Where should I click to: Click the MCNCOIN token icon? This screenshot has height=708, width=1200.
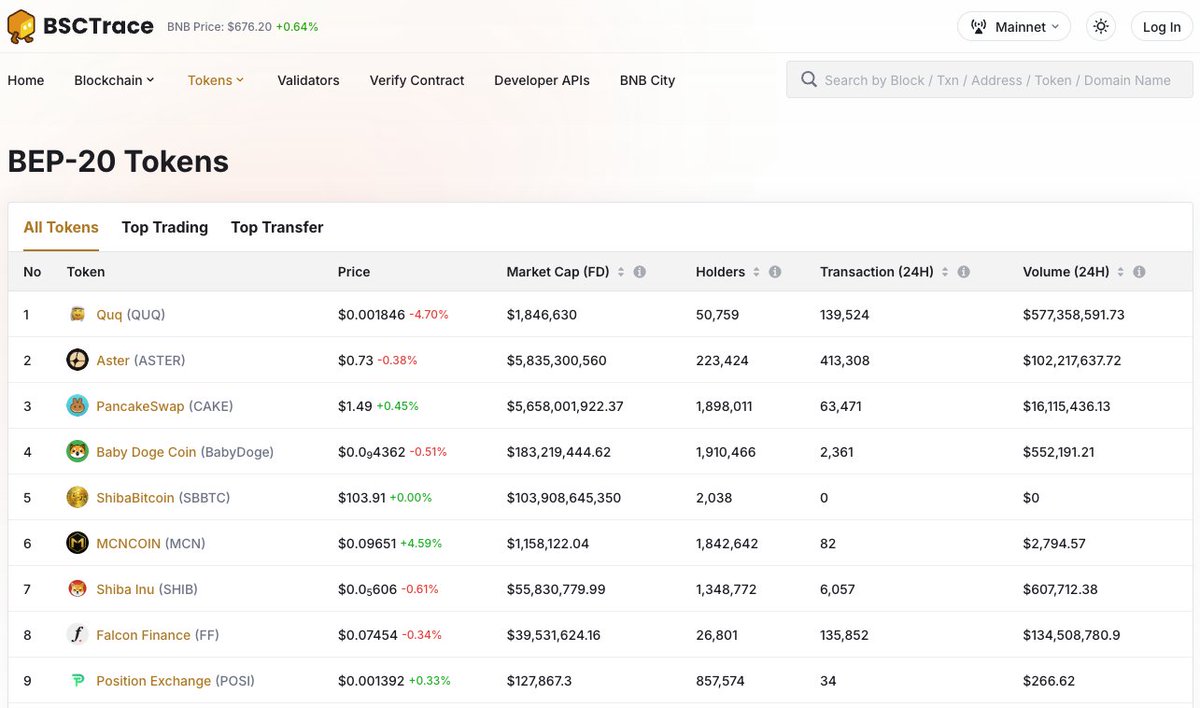[x=77, y=543]
